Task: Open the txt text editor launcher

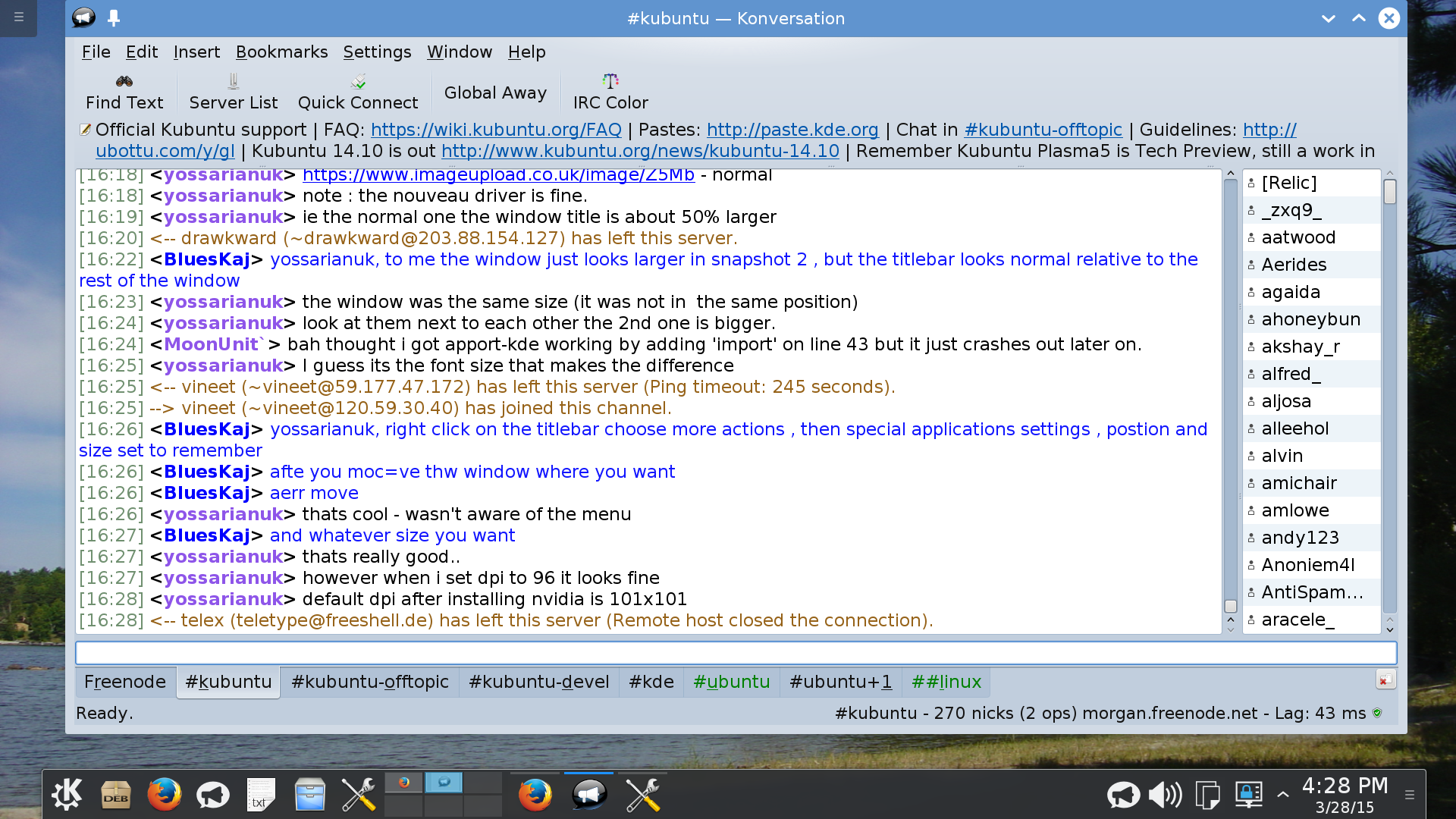Action: [261, 795]
